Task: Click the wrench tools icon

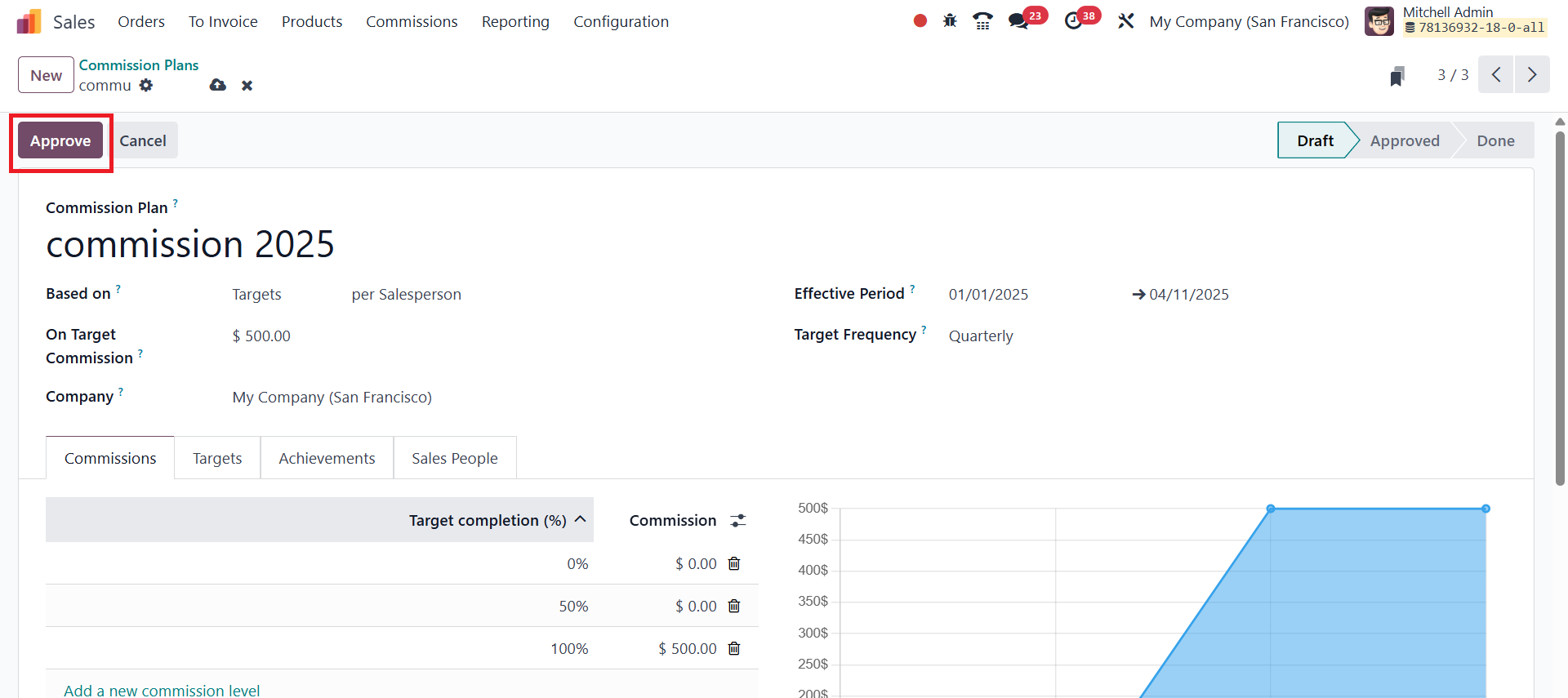Action: click(x=1126, y=21)
